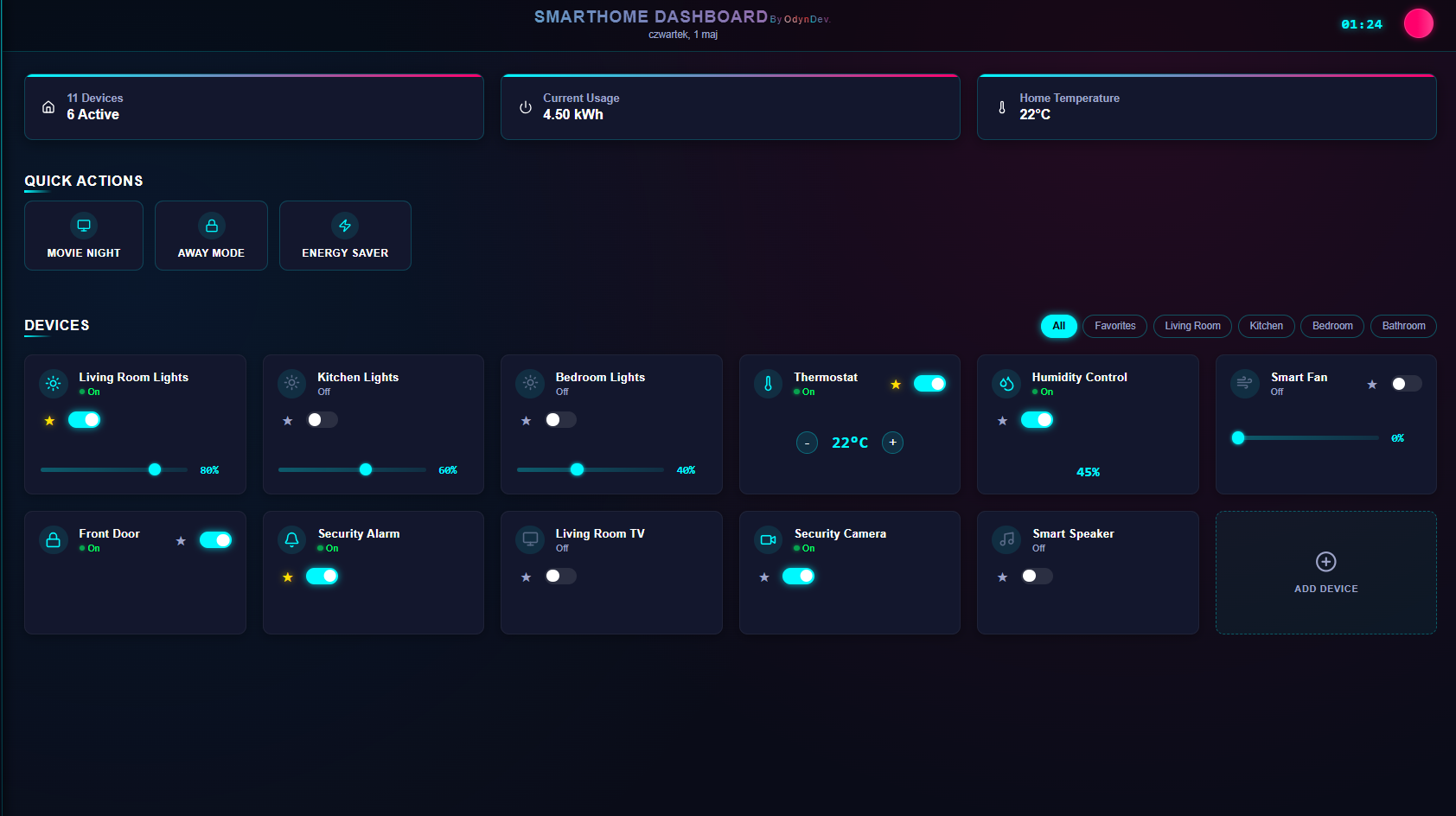Turn off the Living Room Lights toggle
Screen dimensions: 1456x816
[85, 420]
